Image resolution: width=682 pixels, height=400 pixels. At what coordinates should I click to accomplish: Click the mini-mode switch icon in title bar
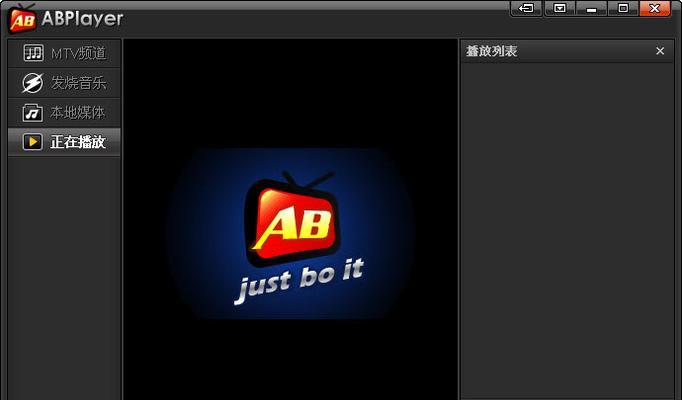pyautogui.click(x=526, y=8)
